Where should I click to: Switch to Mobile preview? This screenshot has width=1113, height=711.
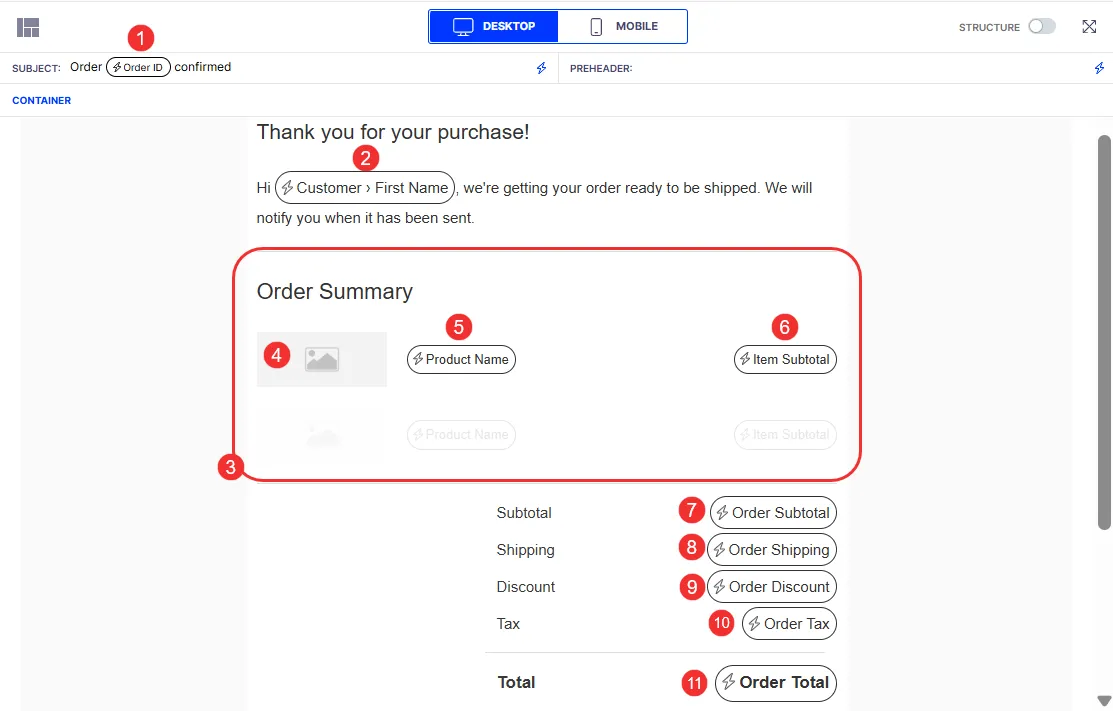point(623,26)
